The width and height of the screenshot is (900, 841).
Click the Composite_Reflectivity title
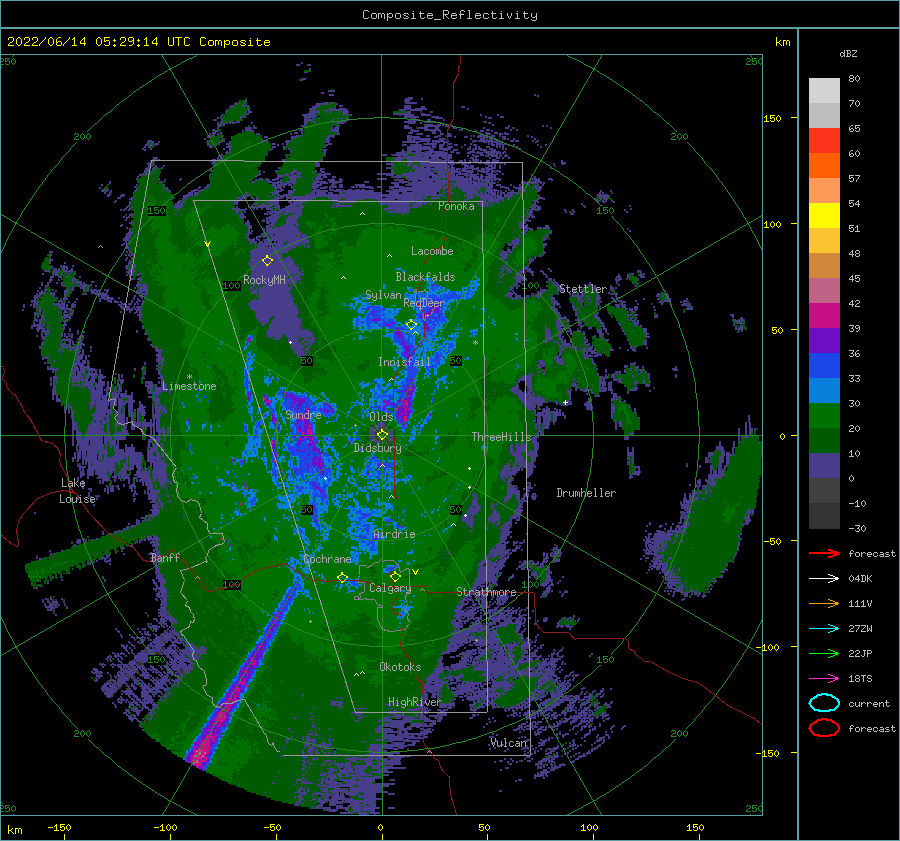point(450,15)
